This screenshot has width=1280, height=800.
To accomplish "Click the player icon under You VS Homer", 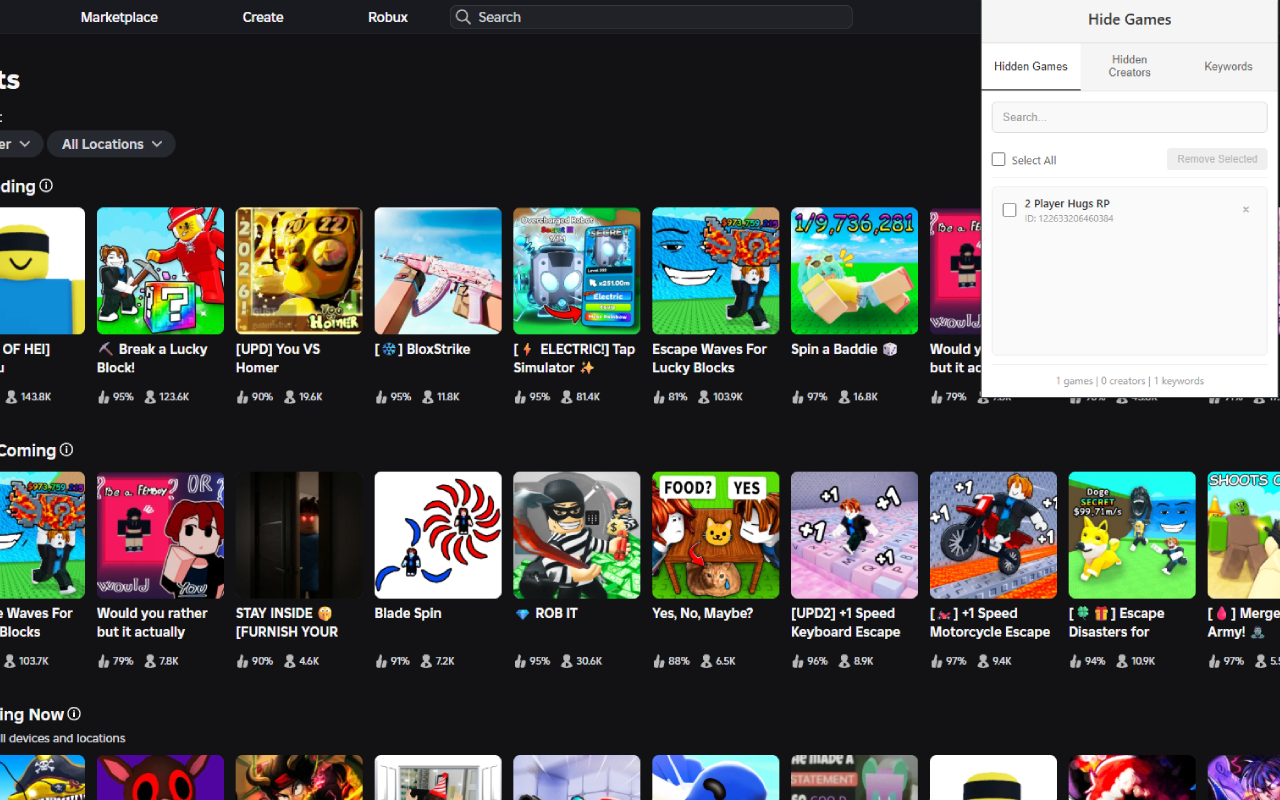I will click(289, 397).
